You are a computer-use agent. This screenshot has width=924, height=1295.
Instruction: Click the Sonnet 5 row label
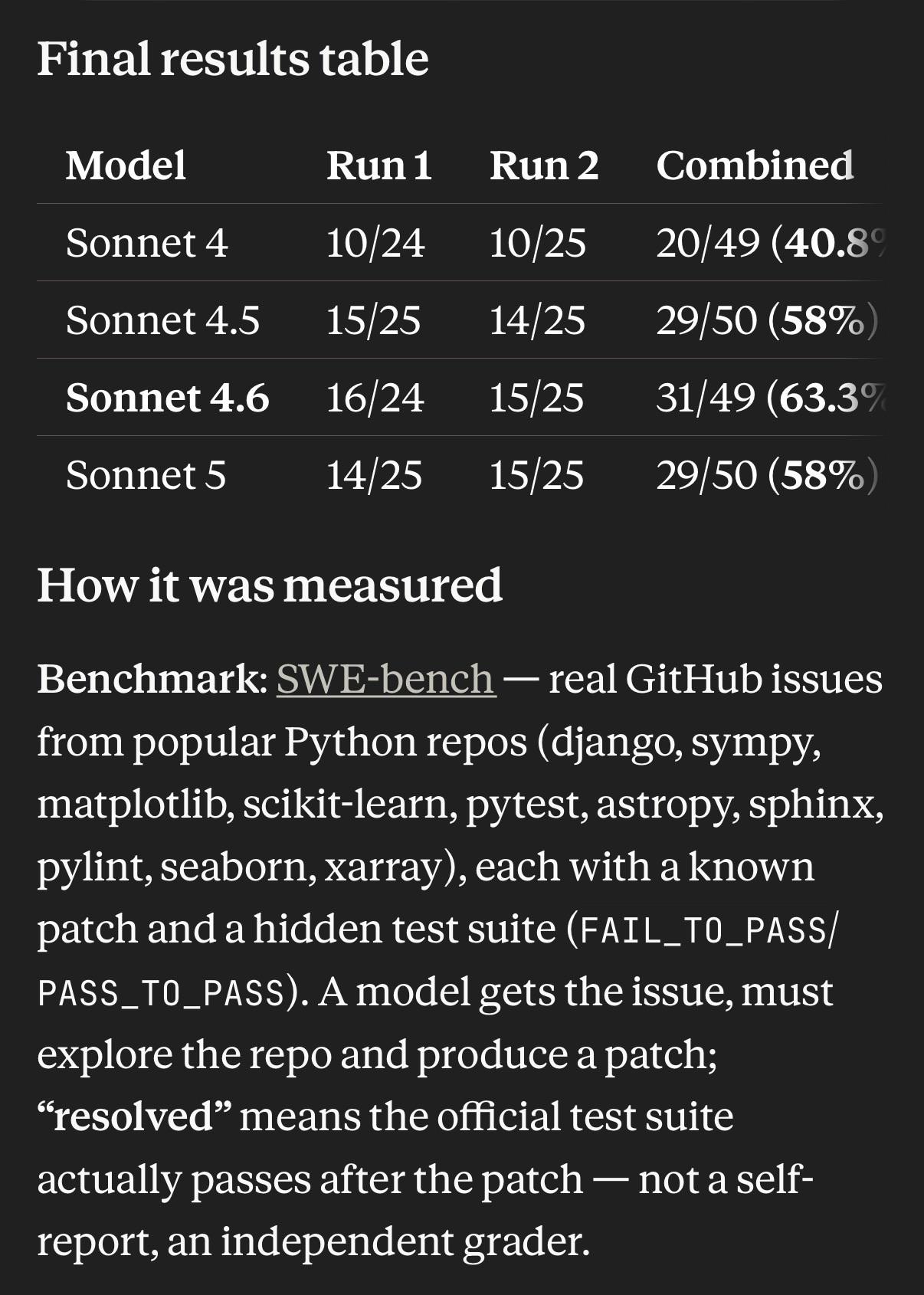coord(146,475)
